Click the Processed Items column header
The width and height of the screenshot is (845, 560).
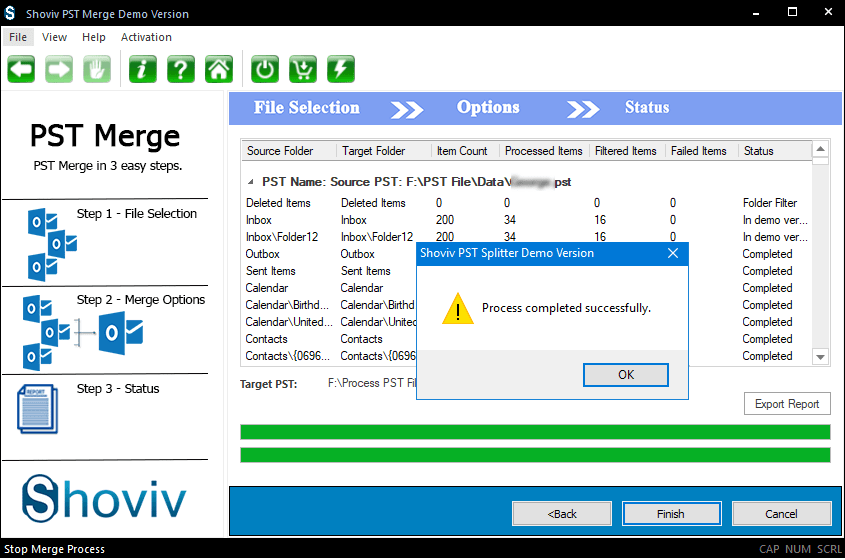544,151
